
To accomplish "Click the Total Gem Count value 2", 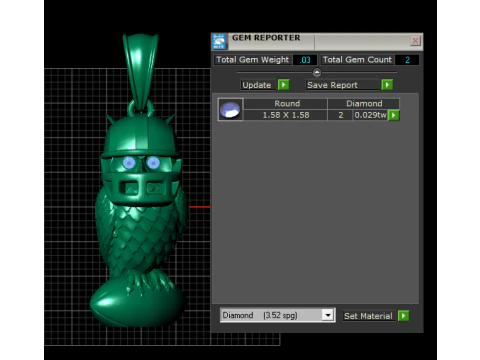I will point(407,60).
